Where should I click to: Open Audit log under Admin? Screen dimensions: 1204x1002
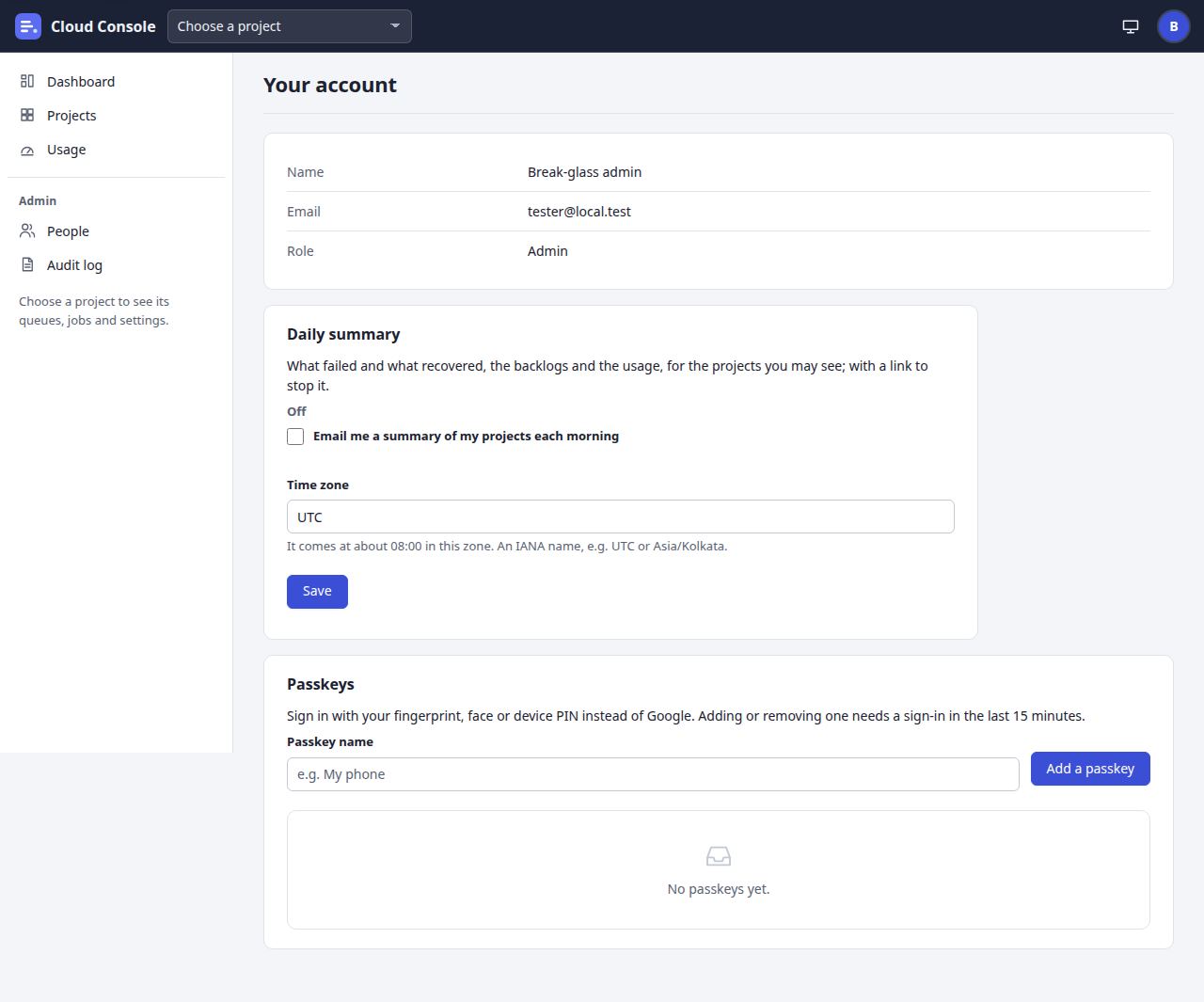(x=117, y=265)
